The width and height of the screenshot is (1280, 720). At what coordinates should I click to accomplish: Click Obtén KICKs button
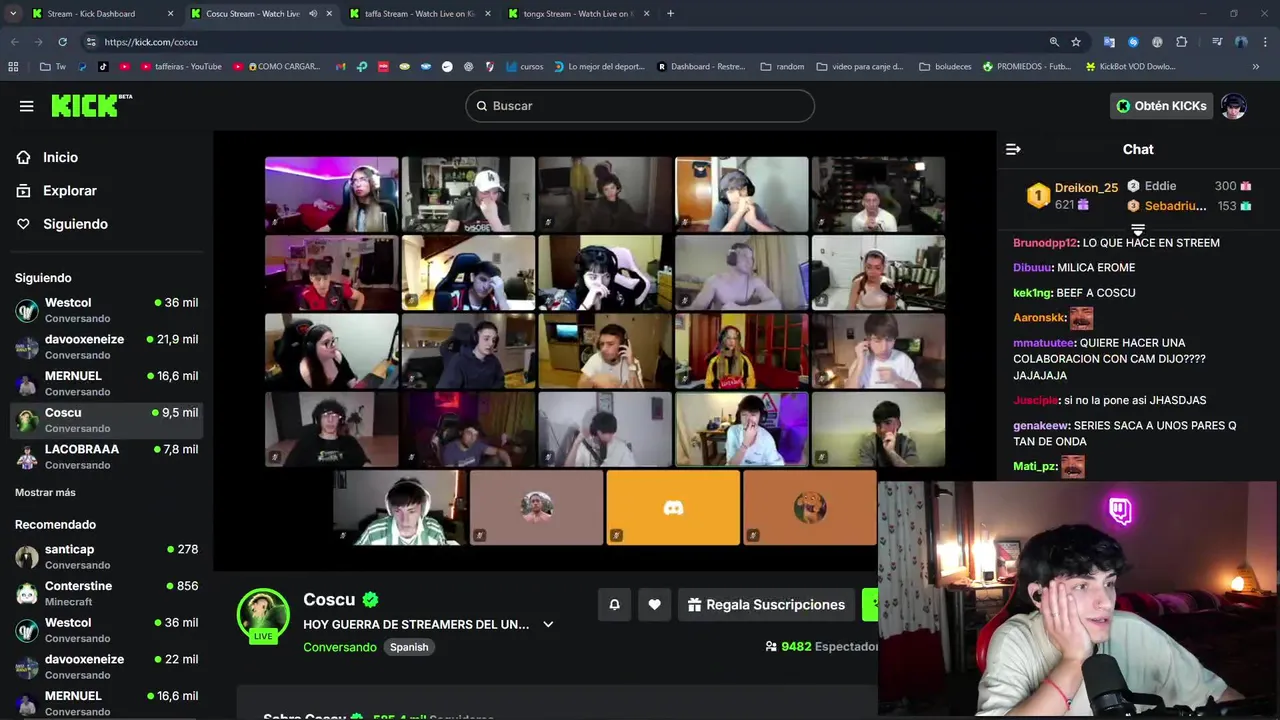click(1161, 106)
